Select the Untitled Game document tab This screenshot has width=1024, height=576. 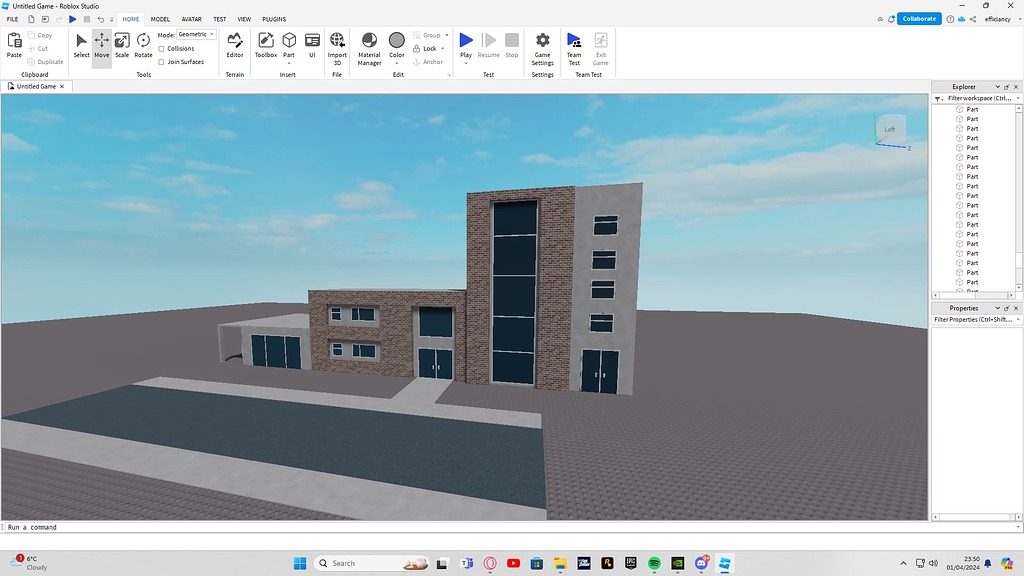coord(36,86)
